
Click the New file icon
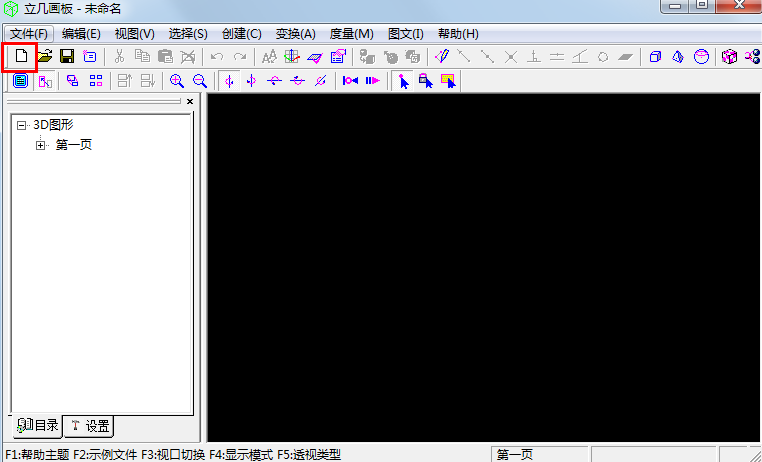click(21, 57)
